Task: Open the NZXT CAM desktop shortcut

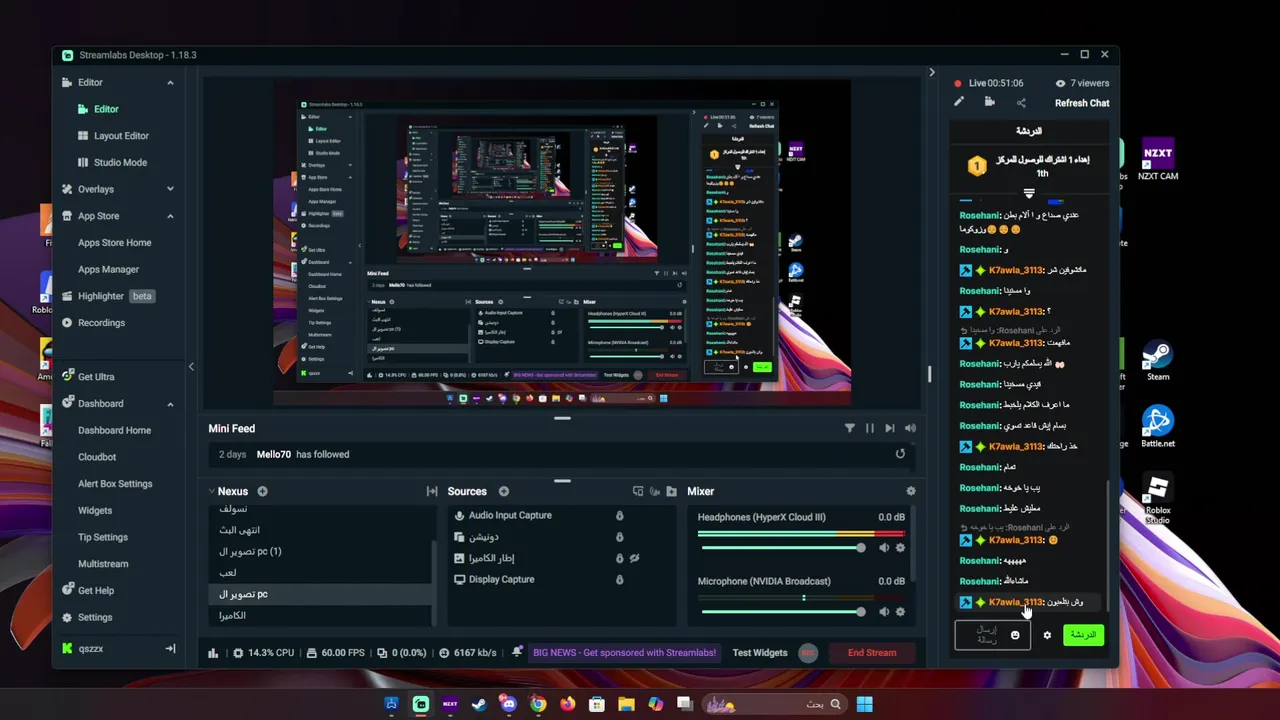Action: [1157, 160]
